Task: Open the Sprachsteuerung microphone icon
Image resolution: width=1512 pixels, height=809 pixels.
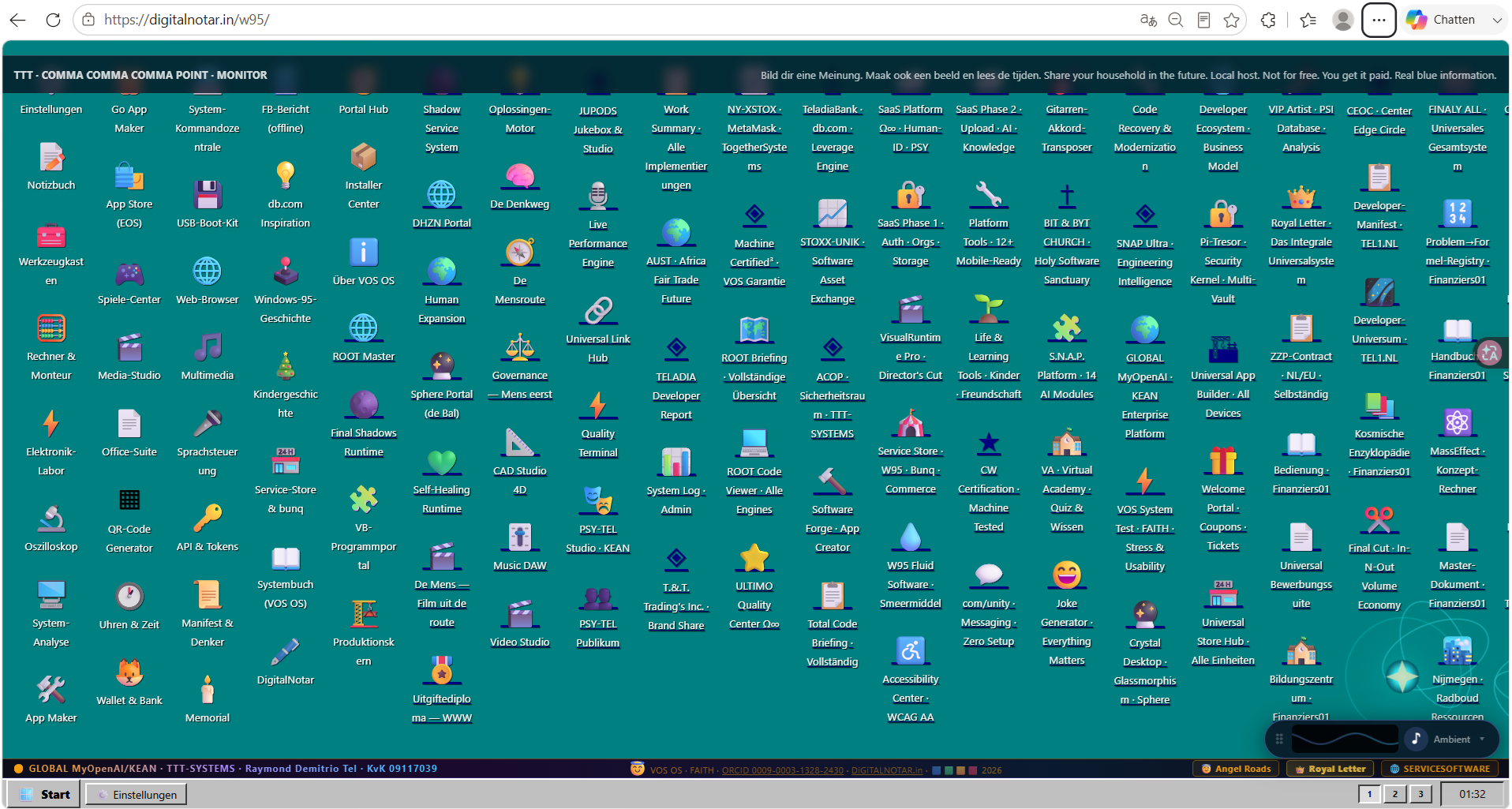Action: [208, 424]
